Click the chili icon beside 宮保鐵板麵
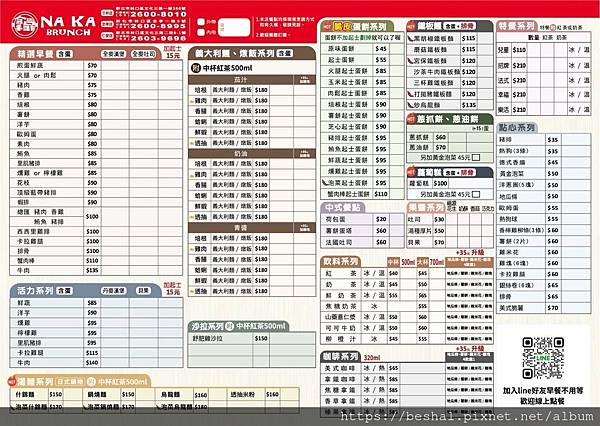Screen dimensions: 600x426 pyautogui.click(x=411, y=60)
